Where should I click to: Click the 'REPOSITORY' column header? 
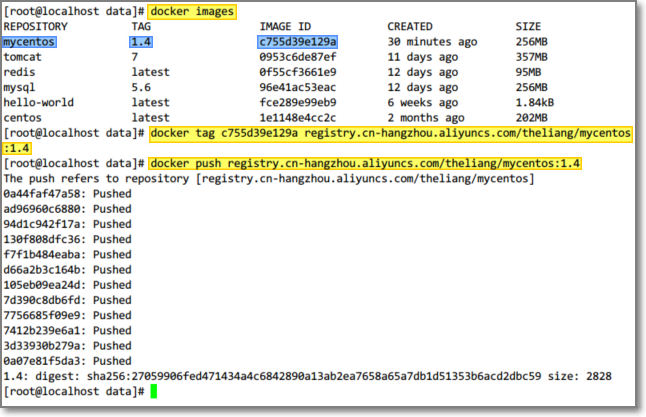point(35,26)
